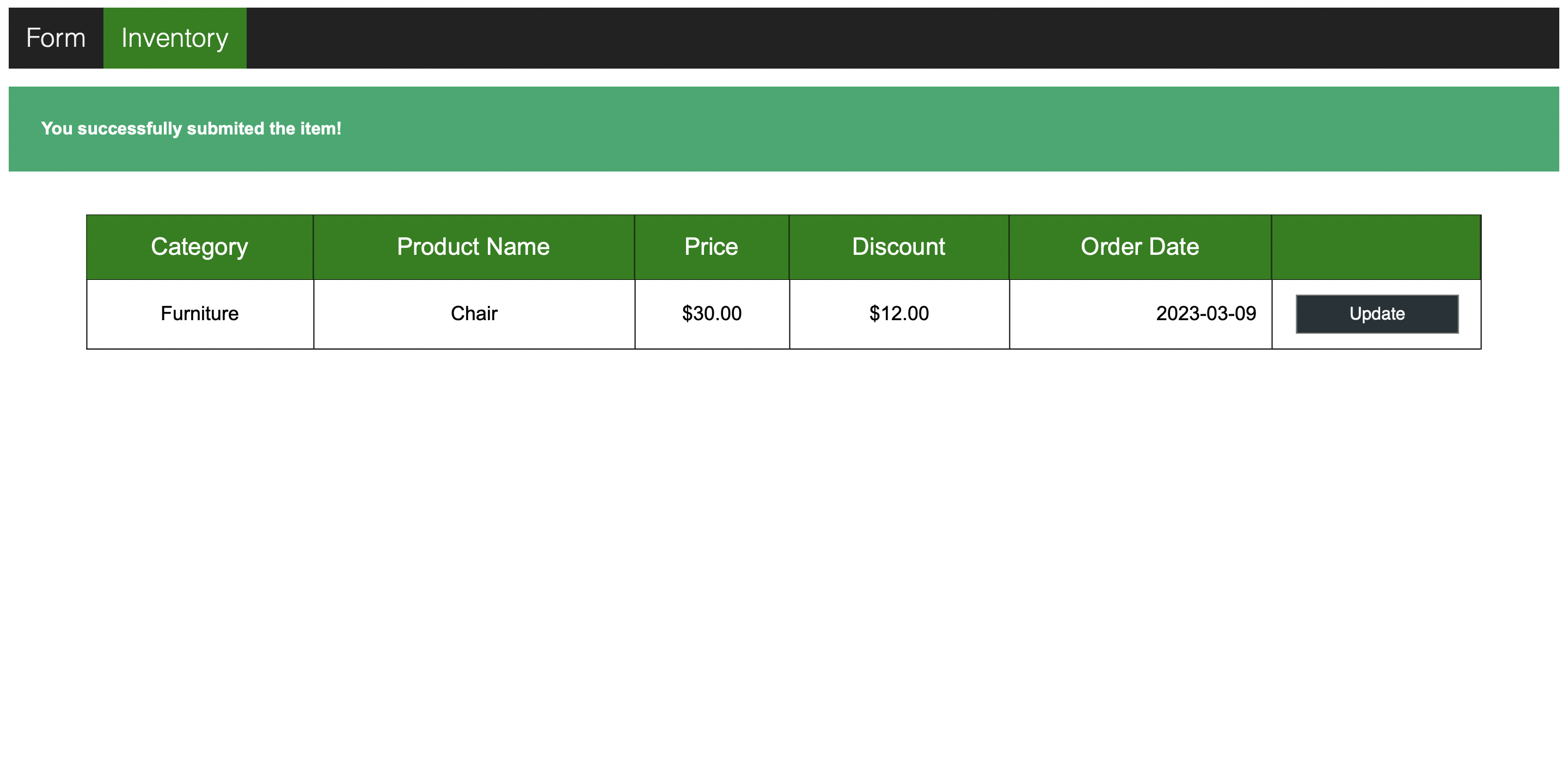Click the Category column header
This screenshot has width=1568, height=783.
click(200, 246)
